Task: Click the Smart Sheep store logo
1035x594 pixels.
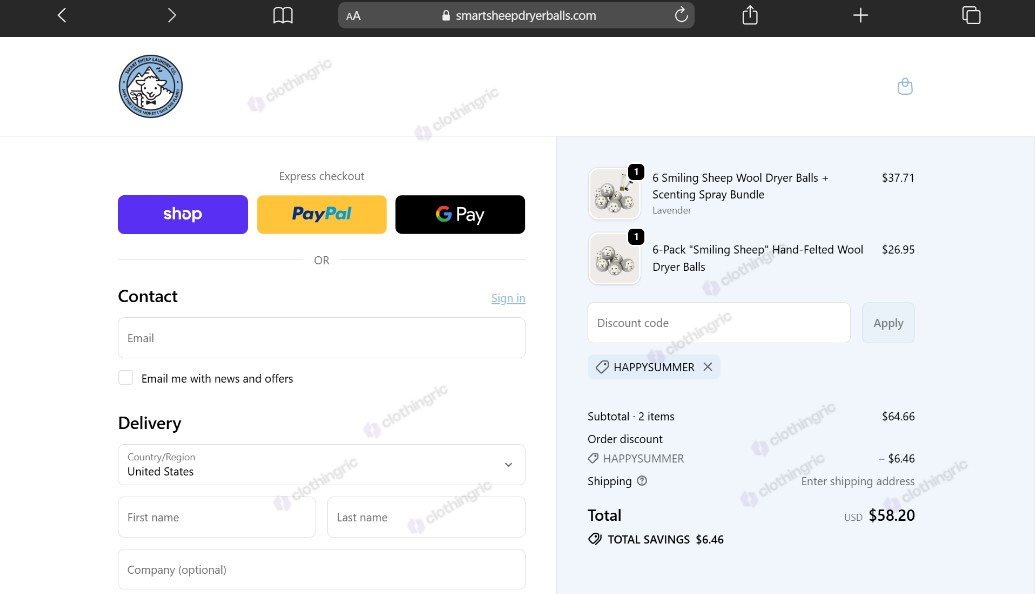Action: click(x=150, y=86)
